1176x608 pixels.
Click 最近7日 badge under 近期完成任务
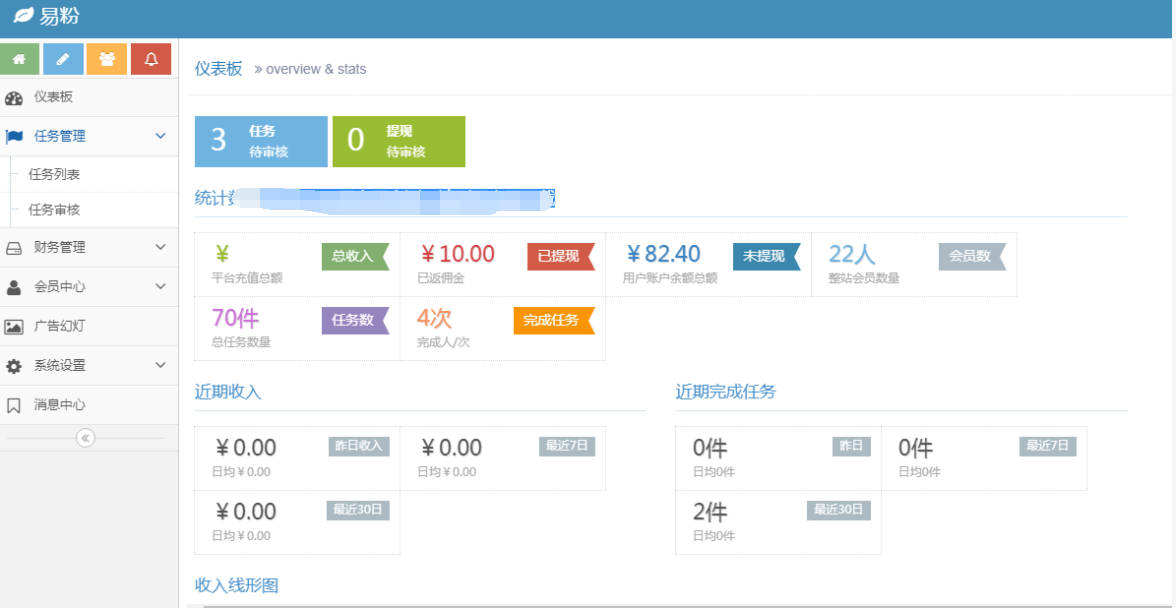click(x=1048, y=446)
